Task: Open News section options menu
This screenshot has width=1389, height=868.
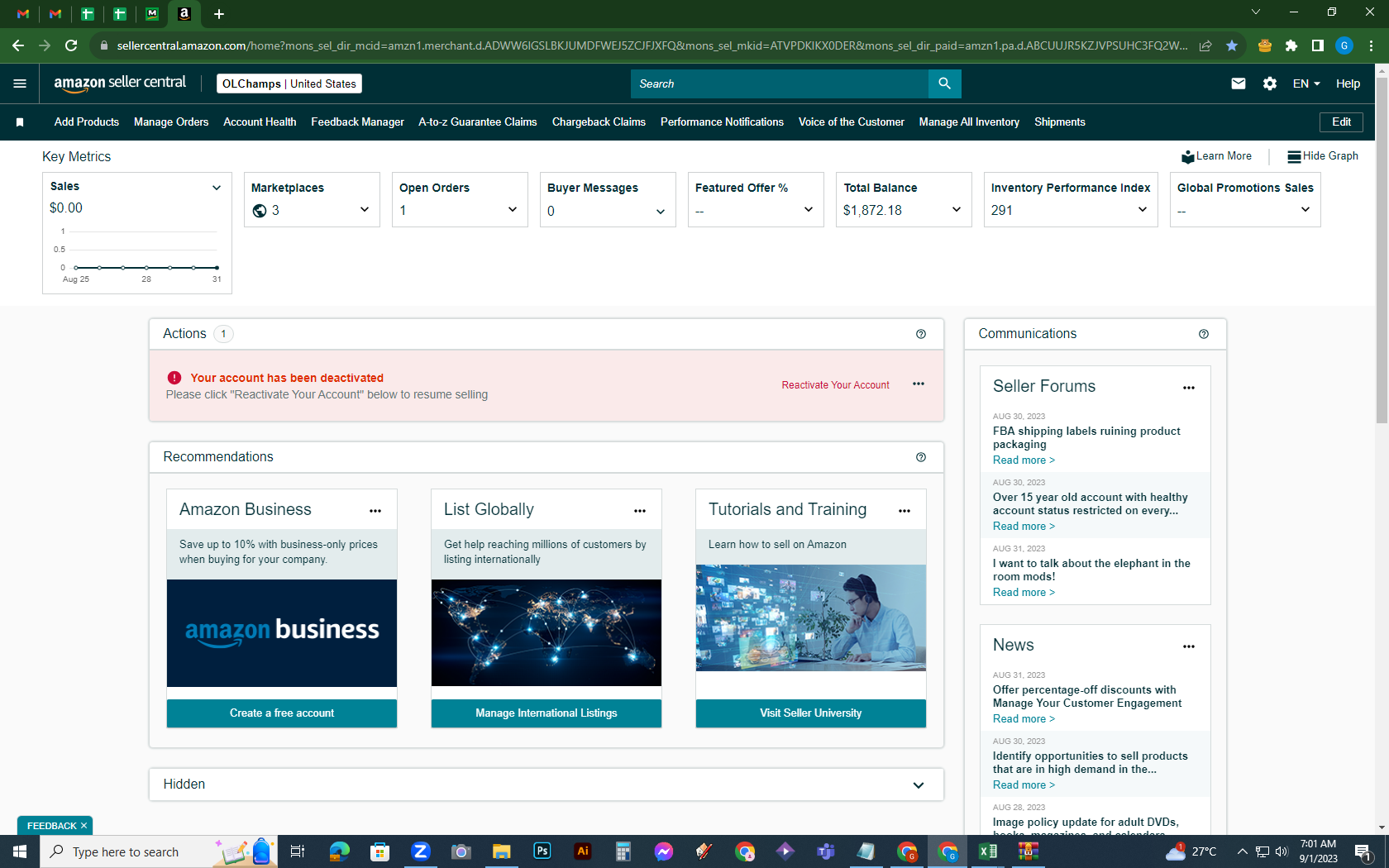Action: point(1189,646)
